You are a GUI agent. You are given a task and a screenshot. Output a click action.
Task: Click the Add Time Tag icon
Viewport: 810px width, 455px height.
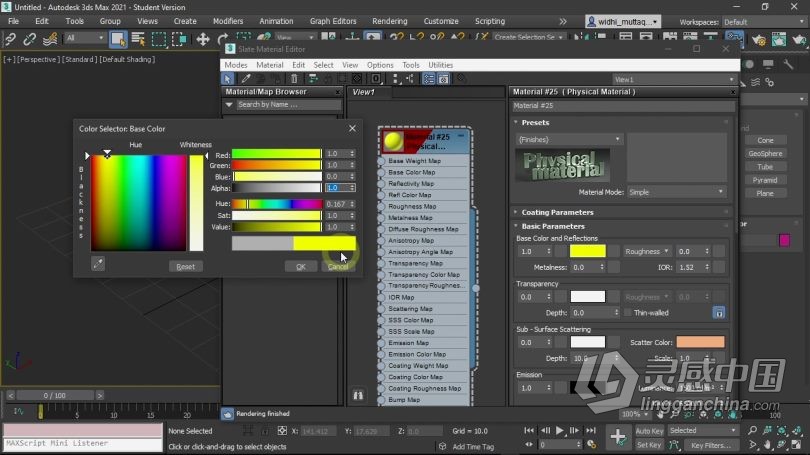pyautogui.click(x=443, y=446)
